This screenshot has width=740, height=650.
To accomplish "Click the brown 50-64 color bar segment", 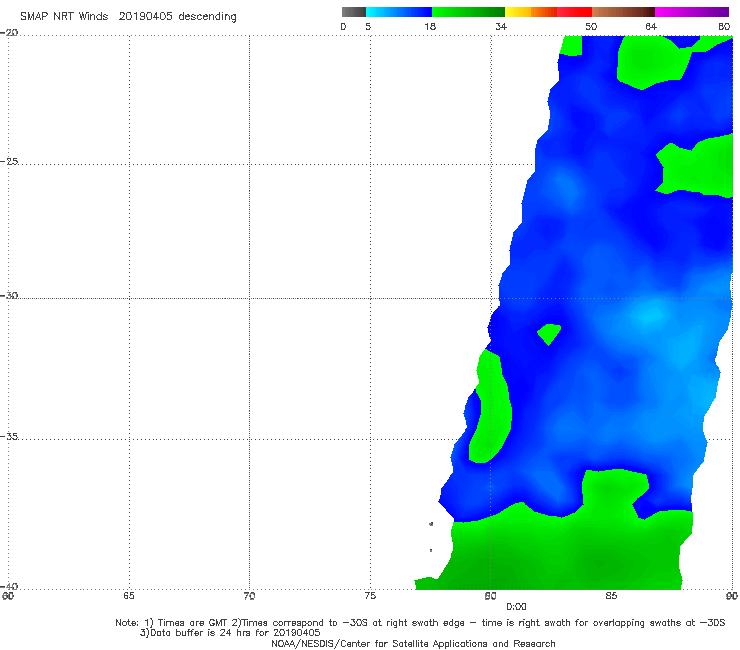I will coord(623,12).
